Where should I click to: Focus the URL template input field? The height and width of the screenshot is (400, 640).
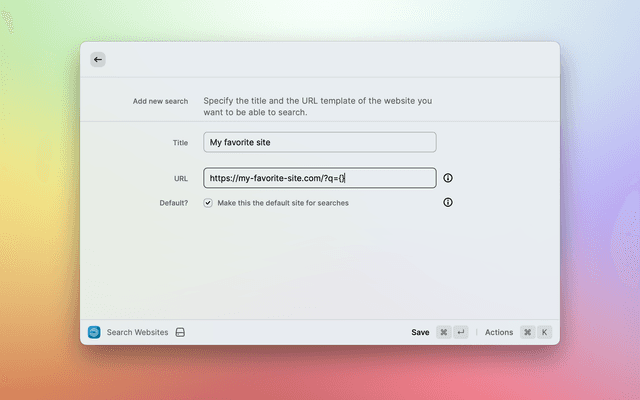pyautogui.click(x=319, y=178)
